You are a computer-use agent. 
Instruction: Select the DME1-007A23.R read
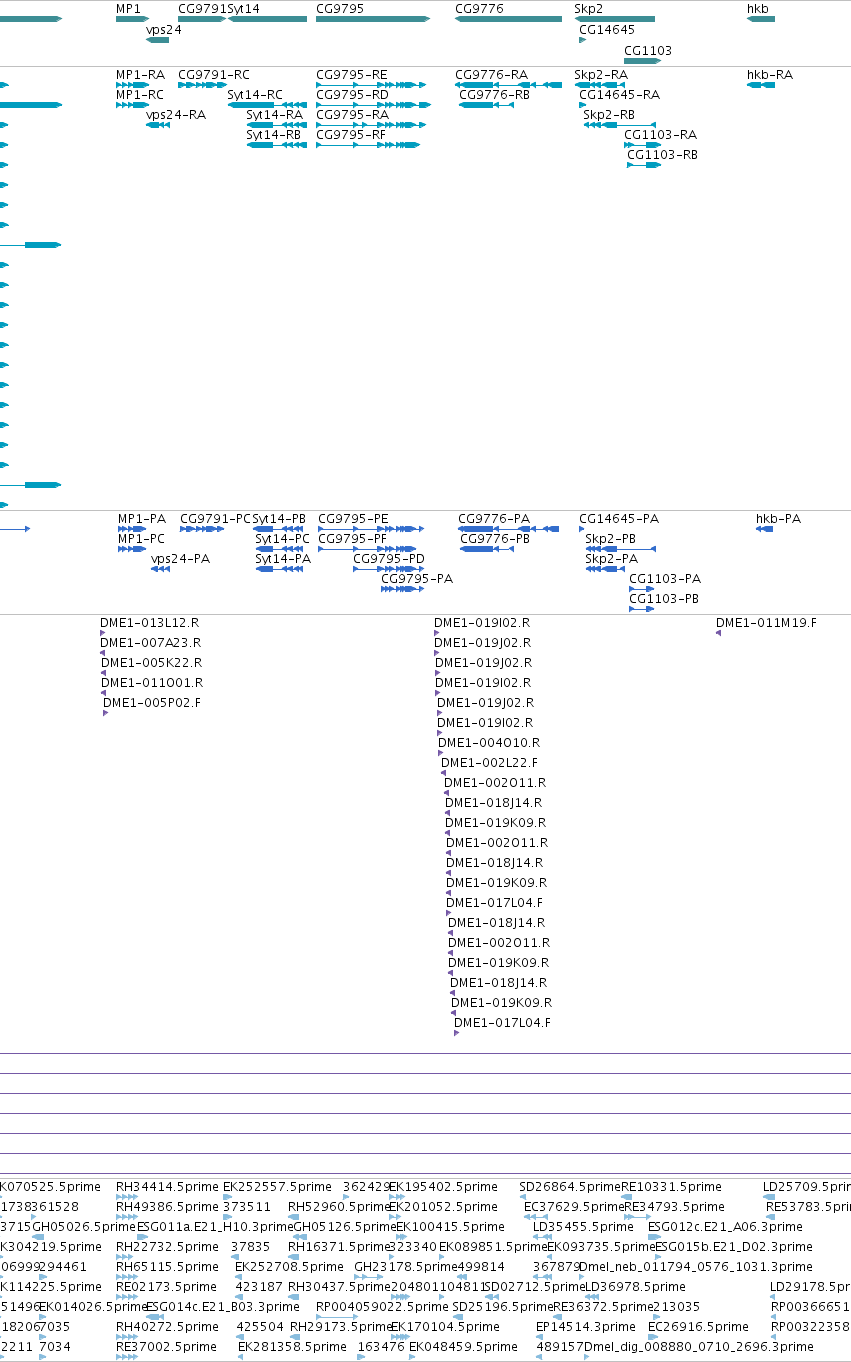click(x=151, y=643)
